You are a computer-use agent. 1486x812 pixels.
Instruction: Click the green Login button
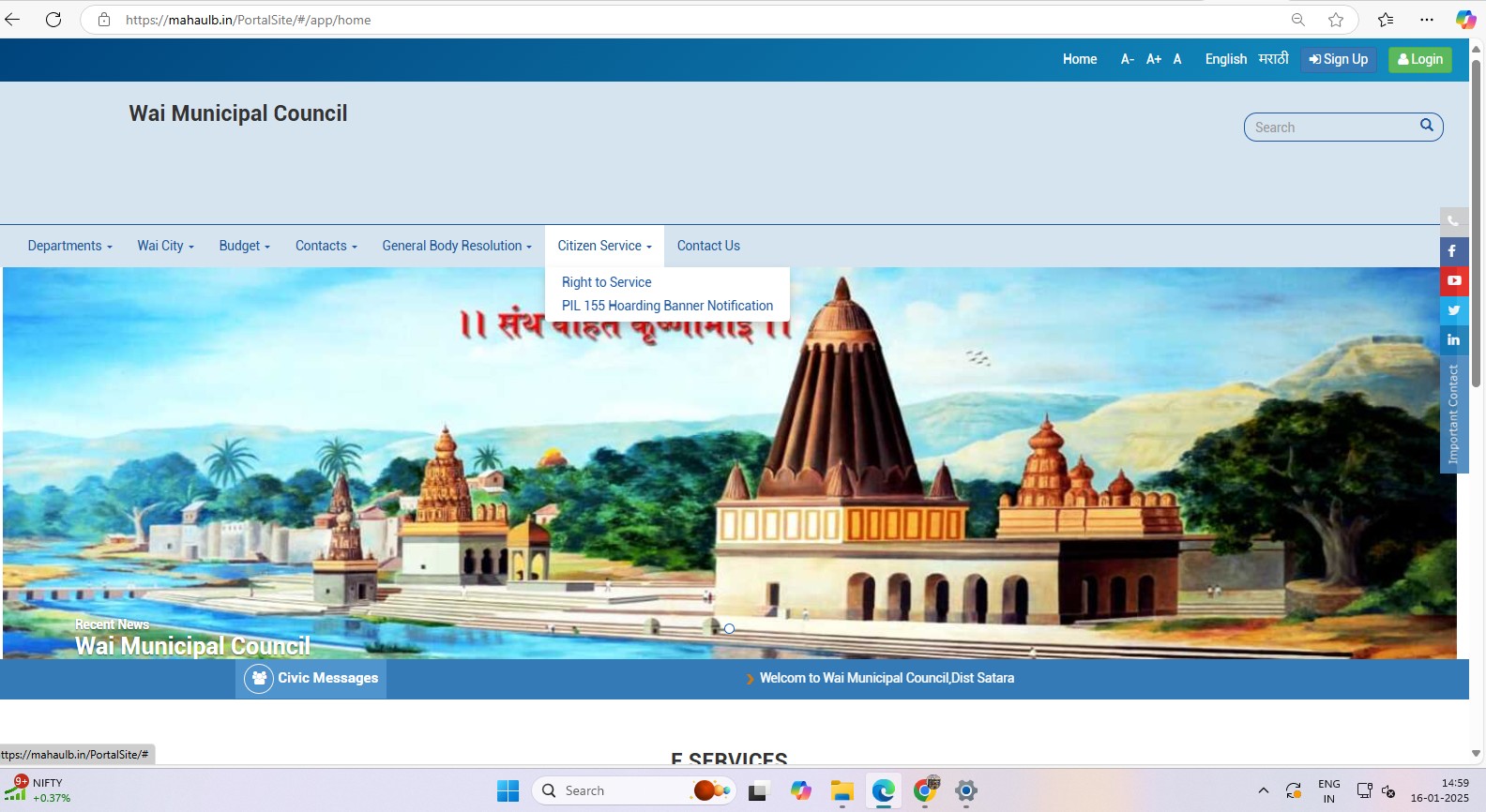coord(1420,59)
